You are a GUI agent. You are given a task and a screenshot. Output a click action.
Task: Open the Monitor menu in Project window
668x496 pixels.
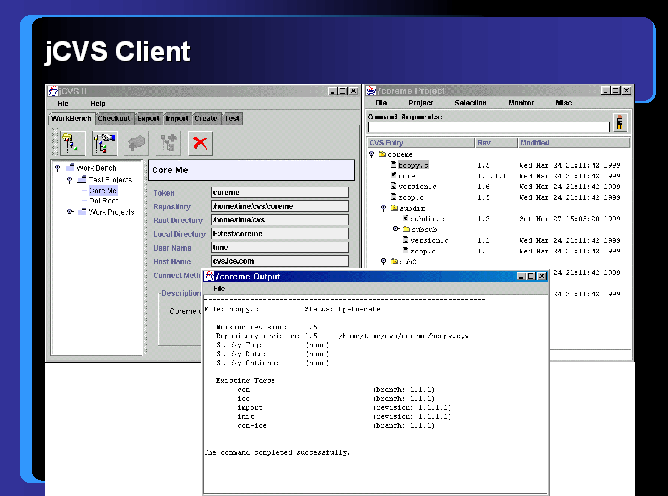click(521, 103)
